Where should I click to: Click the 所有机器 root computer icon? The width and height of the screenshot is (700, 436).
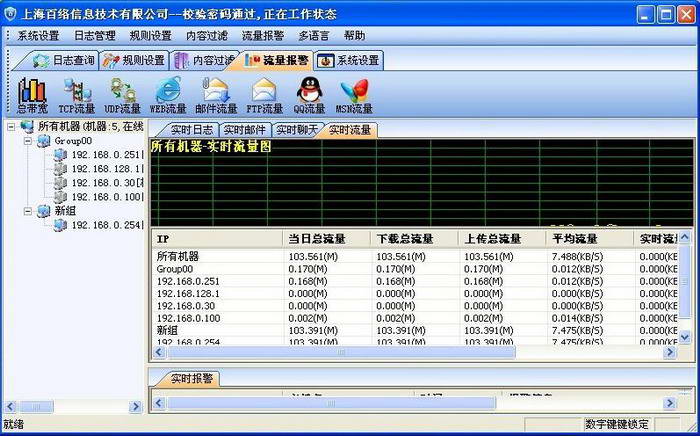click(x=27, y=127)
